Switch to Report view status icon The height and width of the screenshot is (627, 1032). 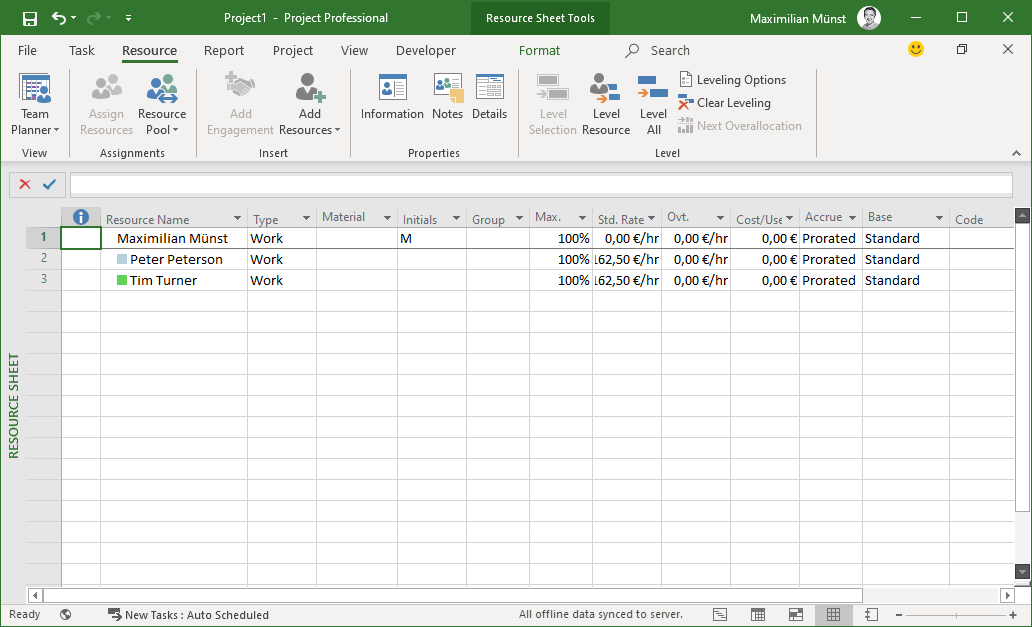(x=871, y=614)
